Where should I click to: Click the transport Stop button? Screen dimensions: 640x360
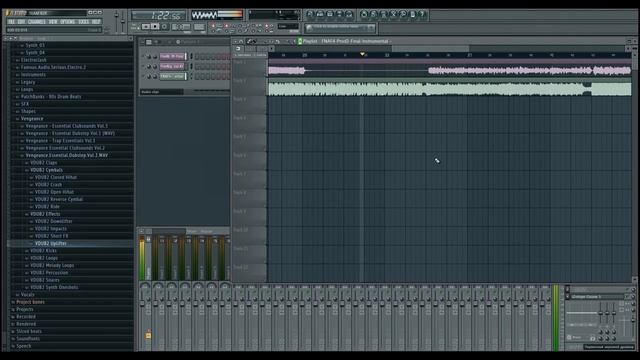[x=155, y=27]
